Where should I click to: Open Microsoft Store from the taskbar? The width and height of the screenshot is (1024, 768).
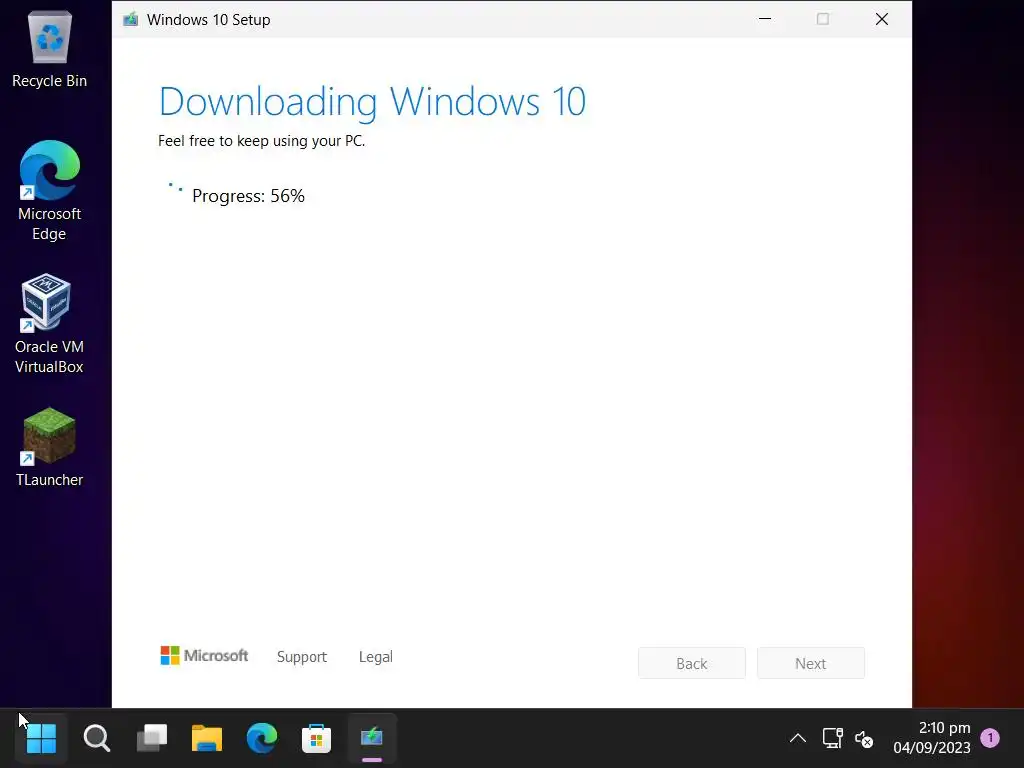(316, 739)
